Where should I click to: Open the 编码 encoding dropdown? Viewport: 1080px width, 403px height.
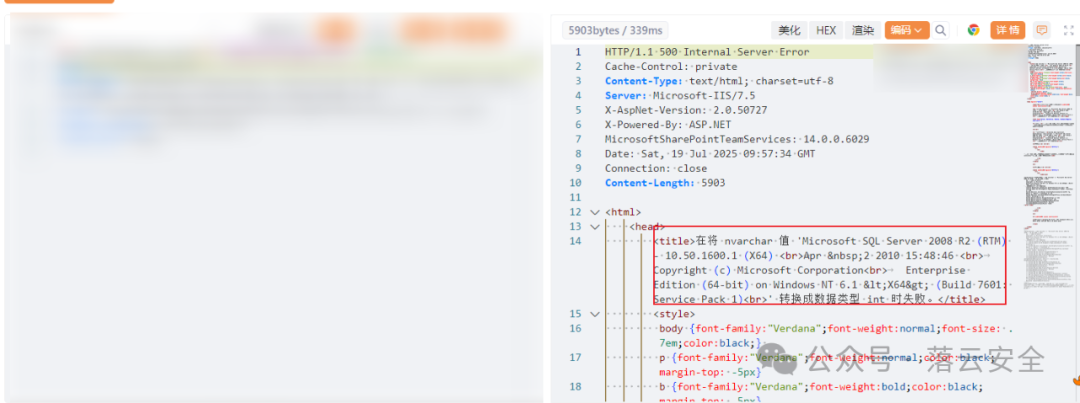click(906, 31)
